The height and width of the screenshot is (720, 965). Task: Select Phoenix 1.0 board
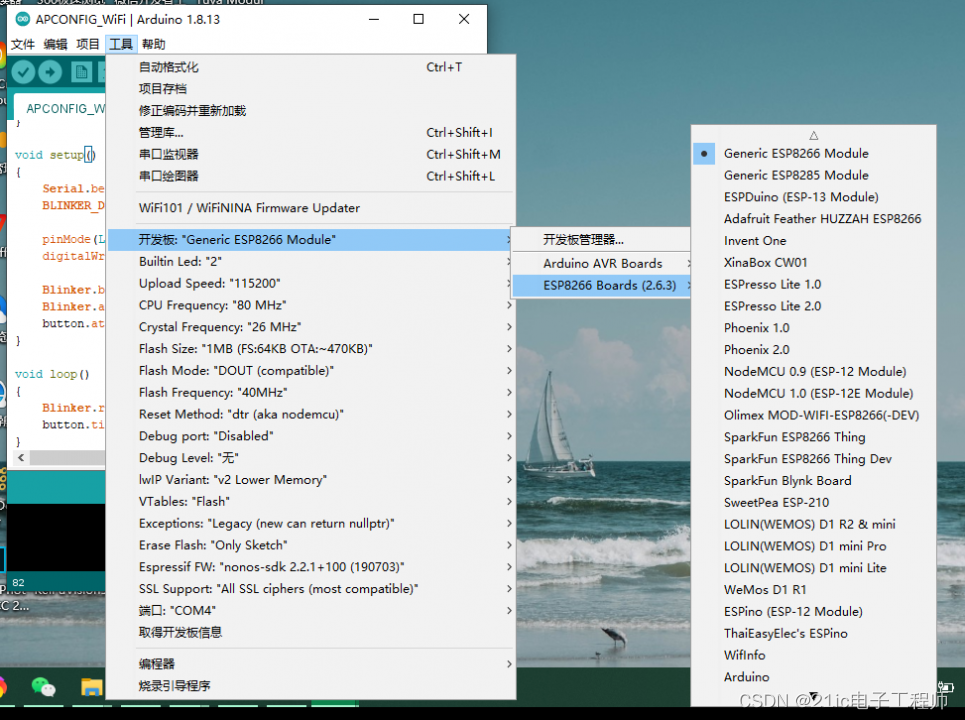814,328
